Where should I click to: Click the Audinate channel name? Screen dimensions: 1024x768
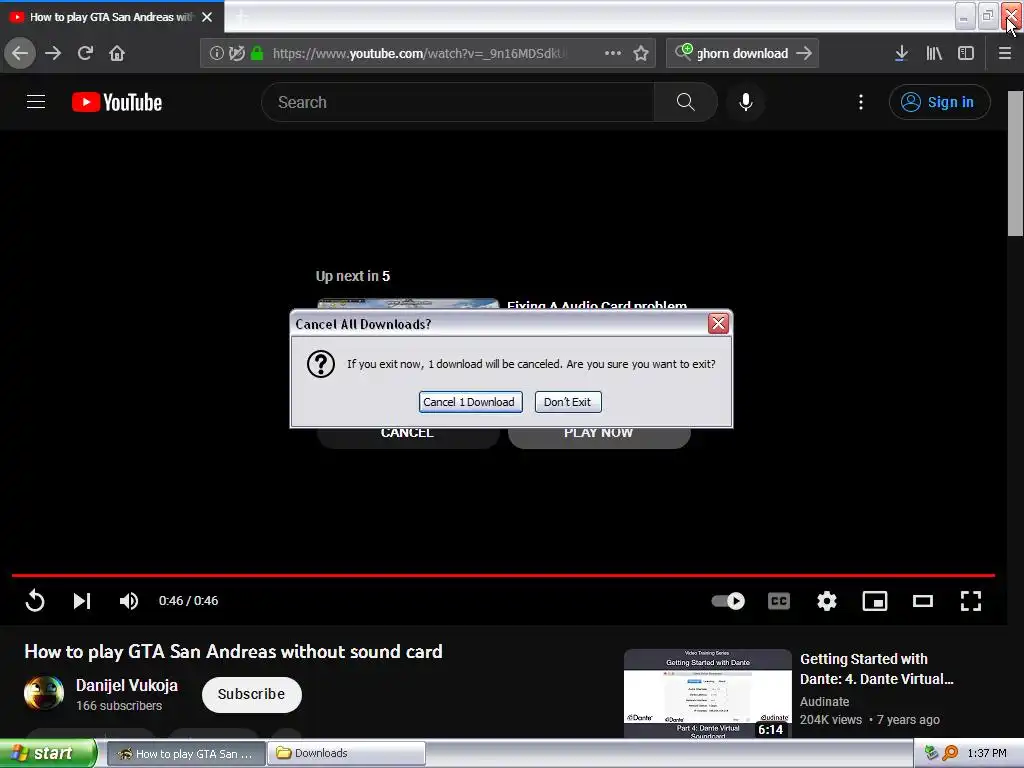click(824, 701)
